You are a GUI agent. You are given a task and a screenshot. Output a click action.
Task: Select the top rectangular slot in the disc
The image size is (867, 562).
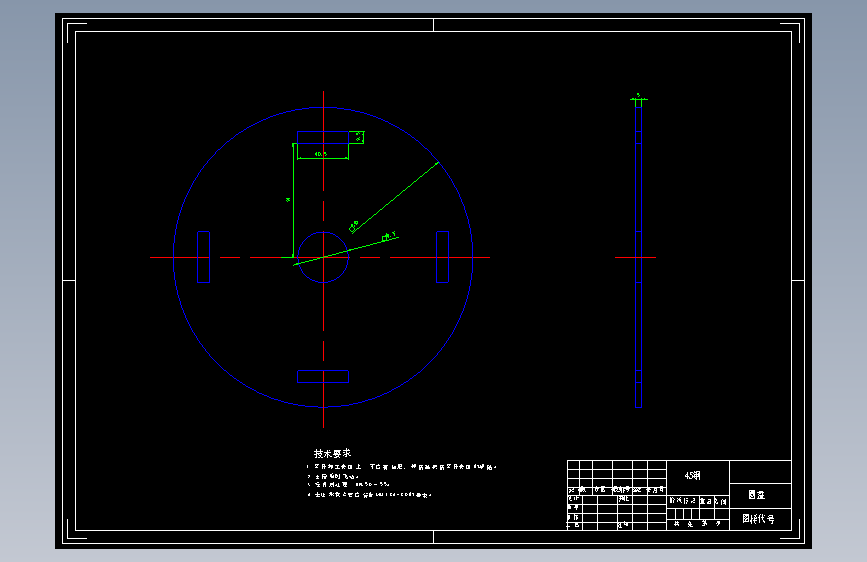click(x=323, y=137)
